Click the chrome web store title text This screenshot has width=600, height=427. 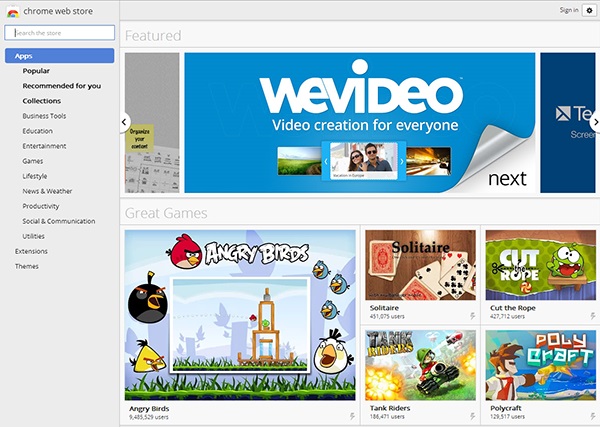(58, 11)
